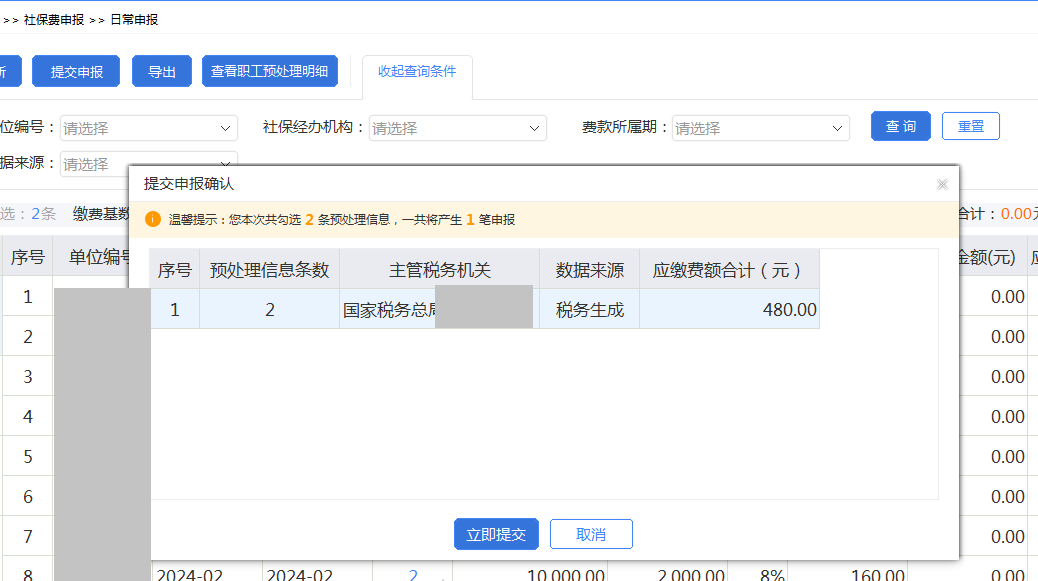Viewport: 1038px width, 581px height.
Task: Select 序号 value 1 in dialog row
Action: (x=175, y=310)
